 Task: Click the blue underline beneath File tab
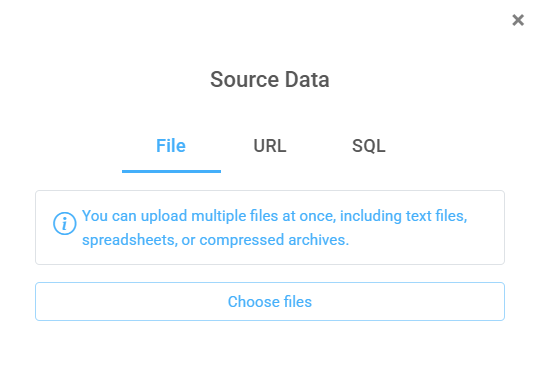171,171
